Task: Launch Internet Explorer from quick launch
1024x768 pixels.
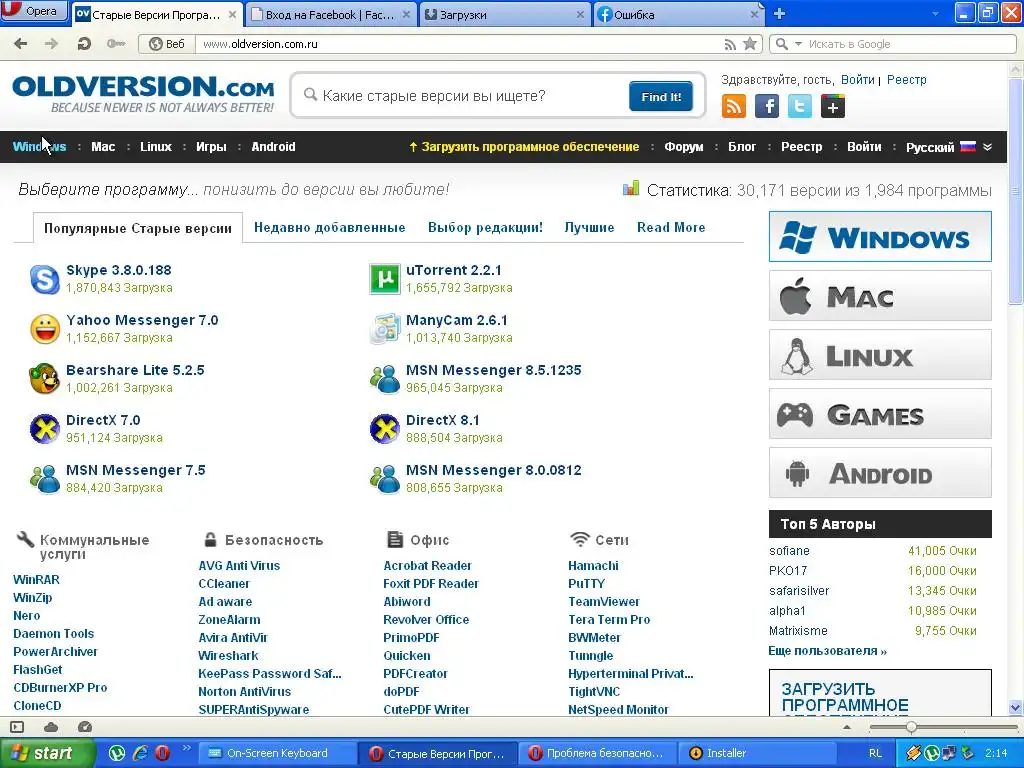Action: 140,753
